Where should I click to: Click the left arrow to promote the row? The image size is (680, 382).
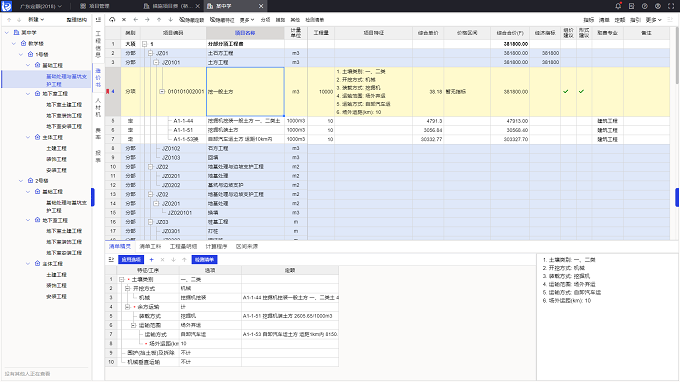(x=136, y=20)
